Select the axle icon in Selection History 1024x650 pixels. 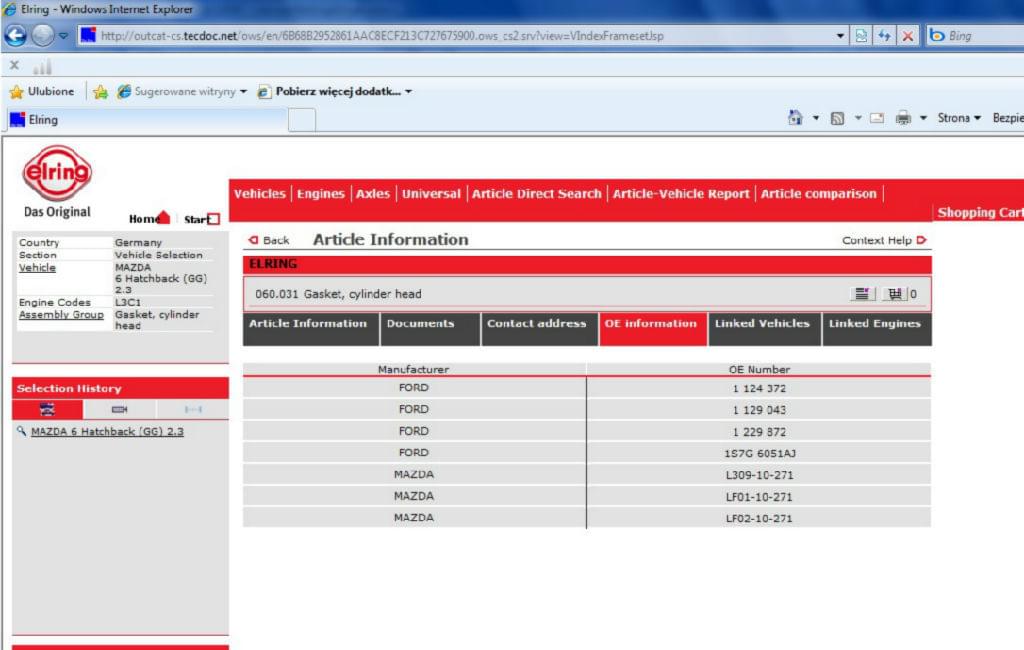(x=193, y=410)
